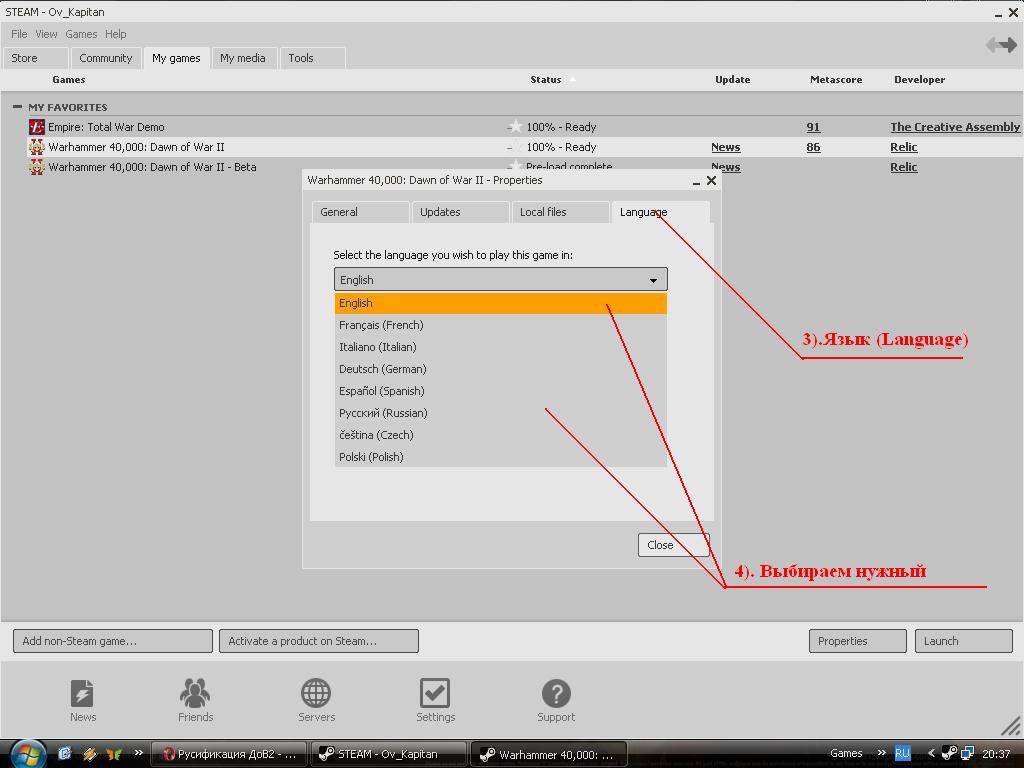Screen dimensions: 1024x768
Task: Open the language dropdown showing English
Action: point(500,280)
